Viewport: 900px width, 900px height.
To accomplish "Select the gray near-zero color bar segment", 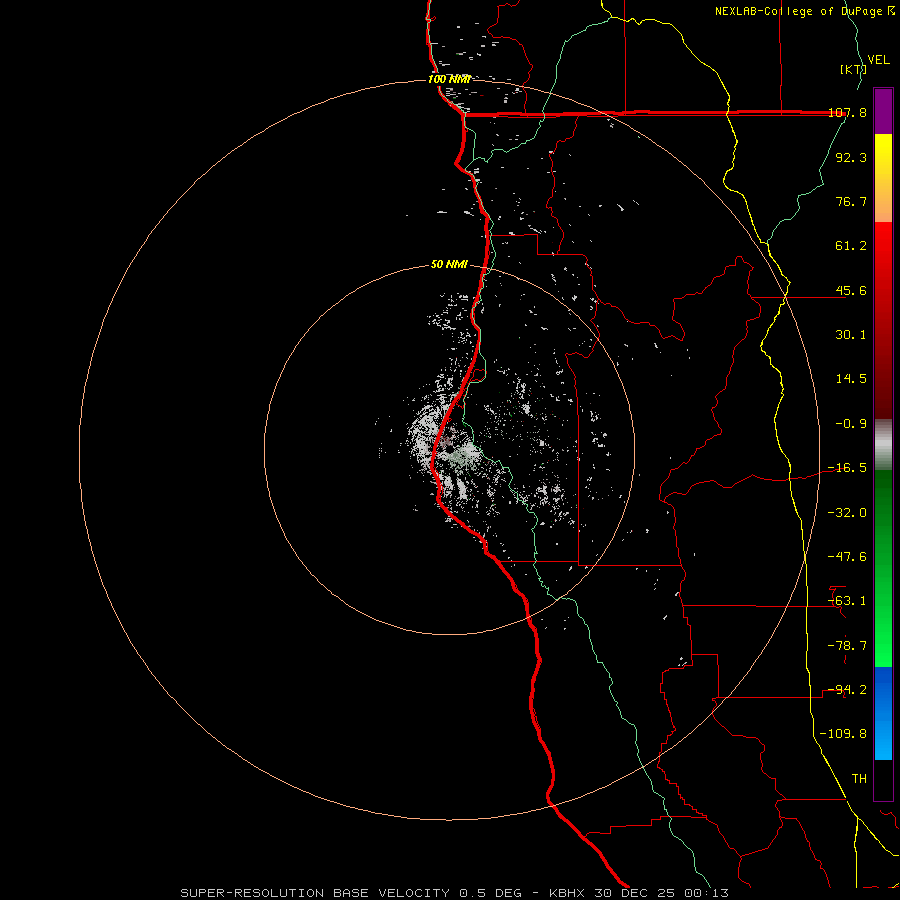I will (x=883, y=445).
